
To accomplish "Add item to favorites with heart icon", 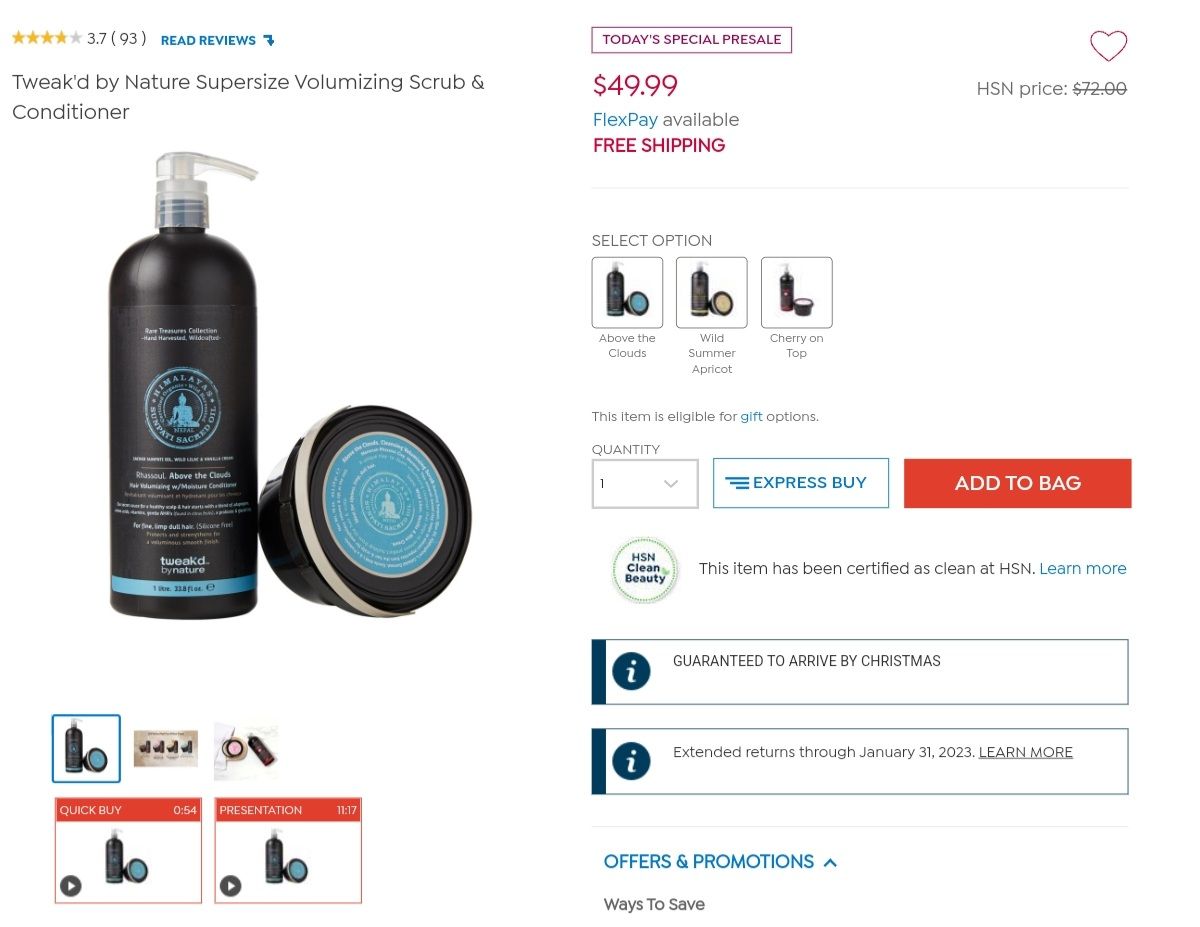I will click(1108, 46).
